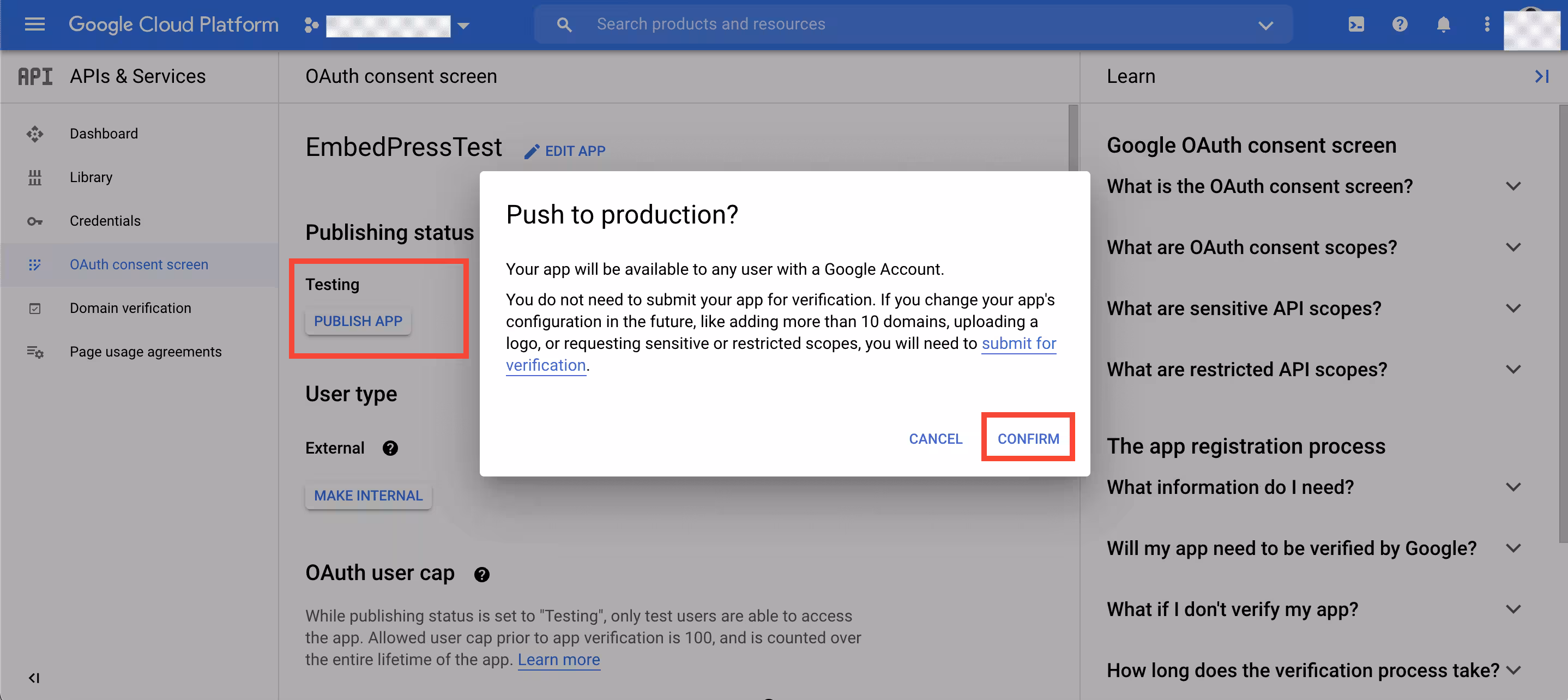Click the 'Google OAuth consent screen' heading
1568x700 pixels.
coord(1251,146)
